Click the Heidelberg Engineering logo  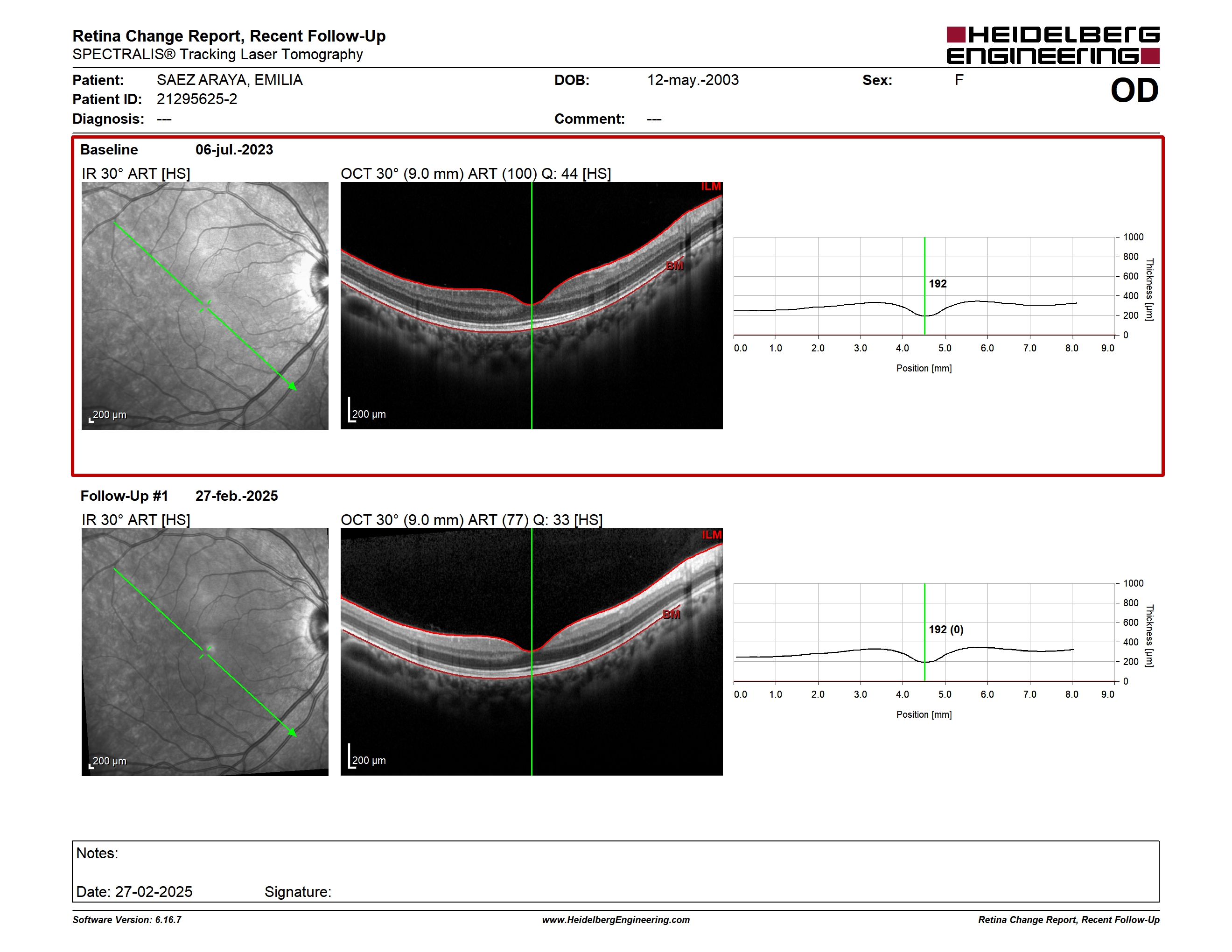tap(1053, 45)
